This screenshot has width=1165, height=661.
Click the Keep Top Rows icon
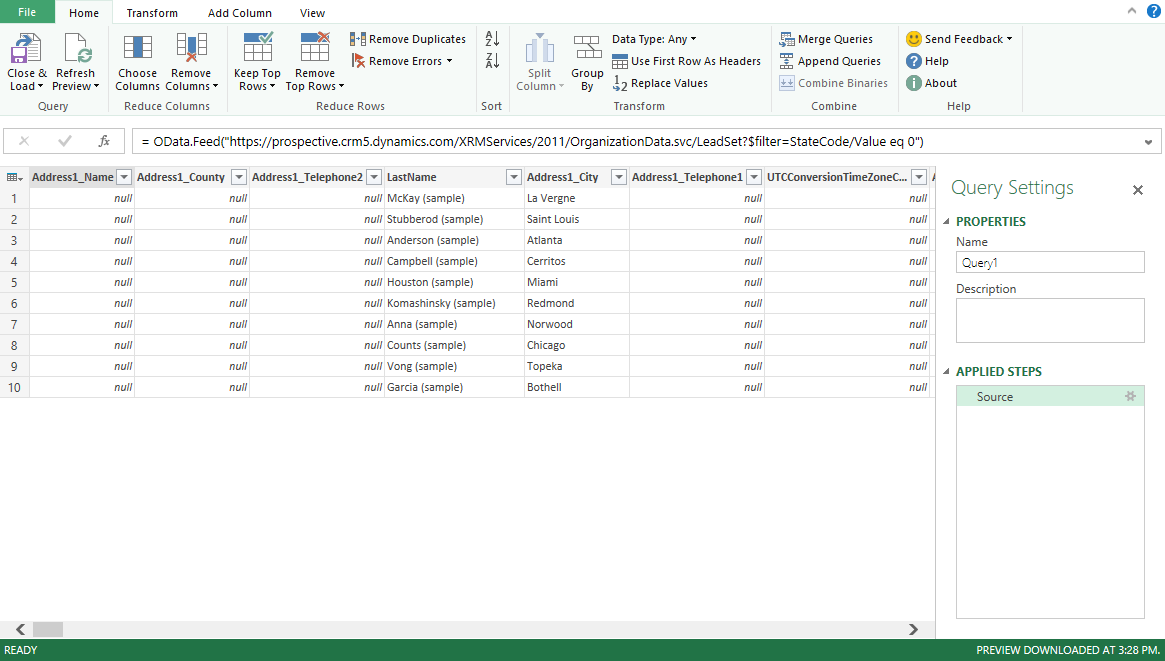pyautogui.click(x=257, y=48)
